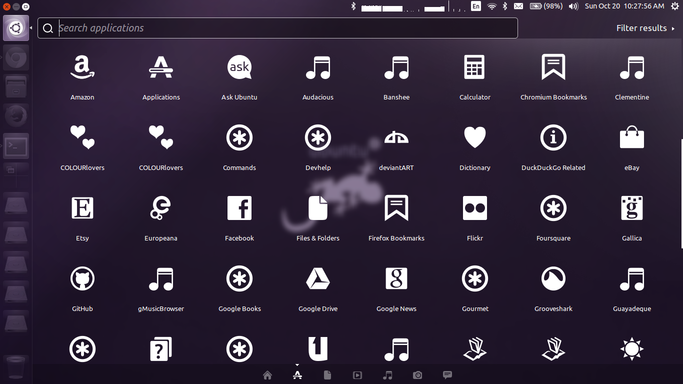Screen dimensions: 683x384
Task: Switch to the Photos lens tab
Action: (417, 375)
